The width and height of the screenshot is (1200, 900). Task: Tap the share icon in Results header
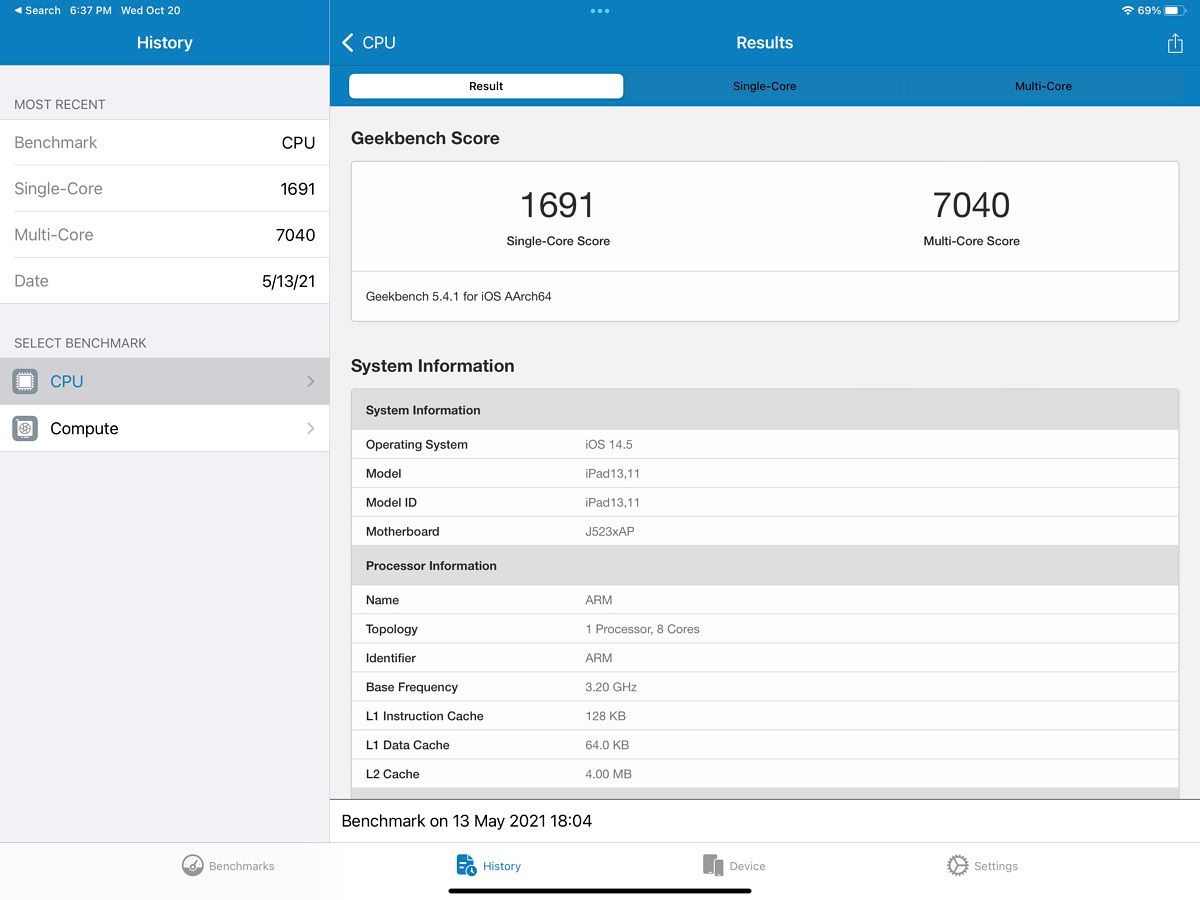click(x=1175, y=43)
